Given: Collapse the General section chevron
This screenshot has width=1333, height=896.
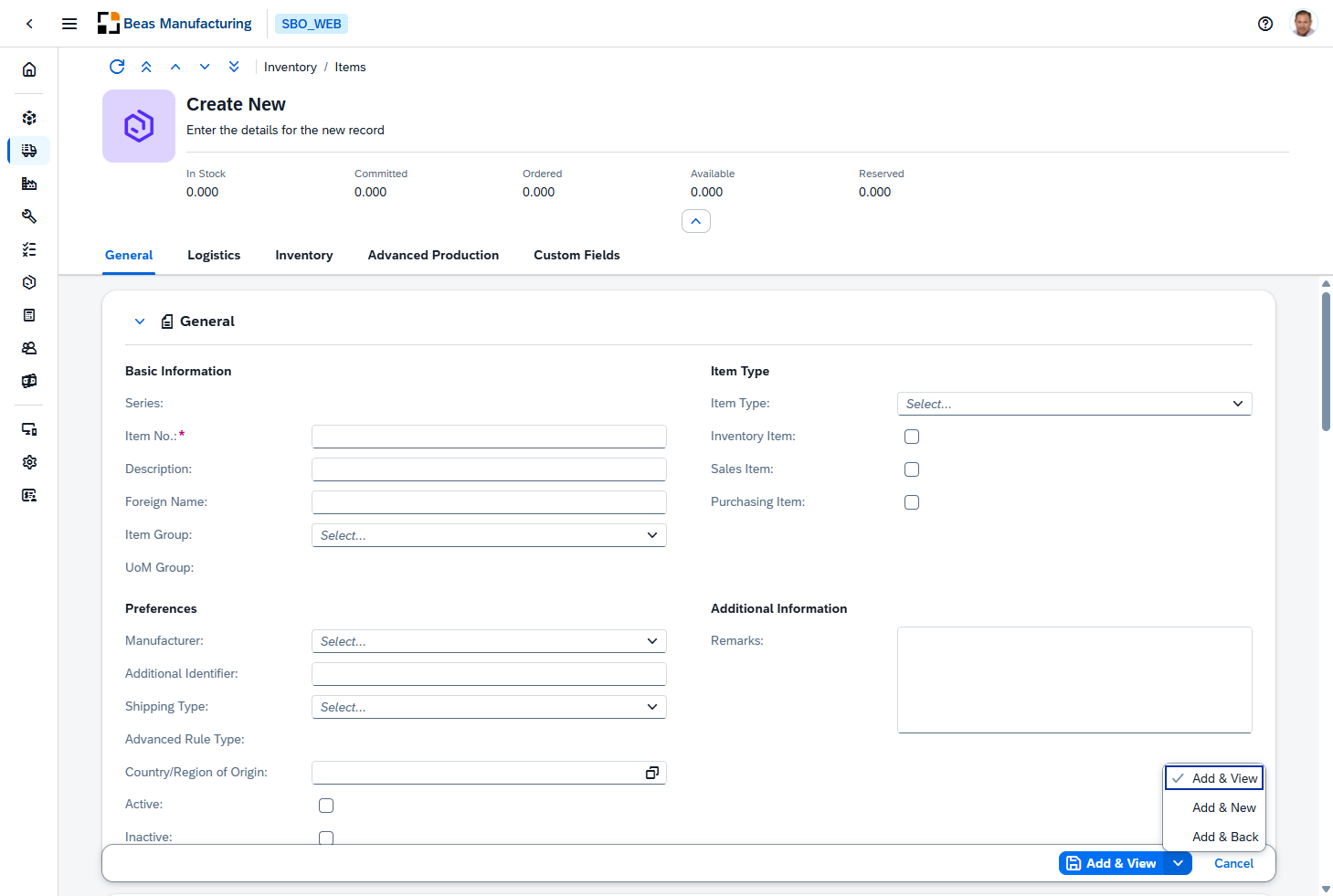Looking at the screenshot, I should (x=140, y=322).
